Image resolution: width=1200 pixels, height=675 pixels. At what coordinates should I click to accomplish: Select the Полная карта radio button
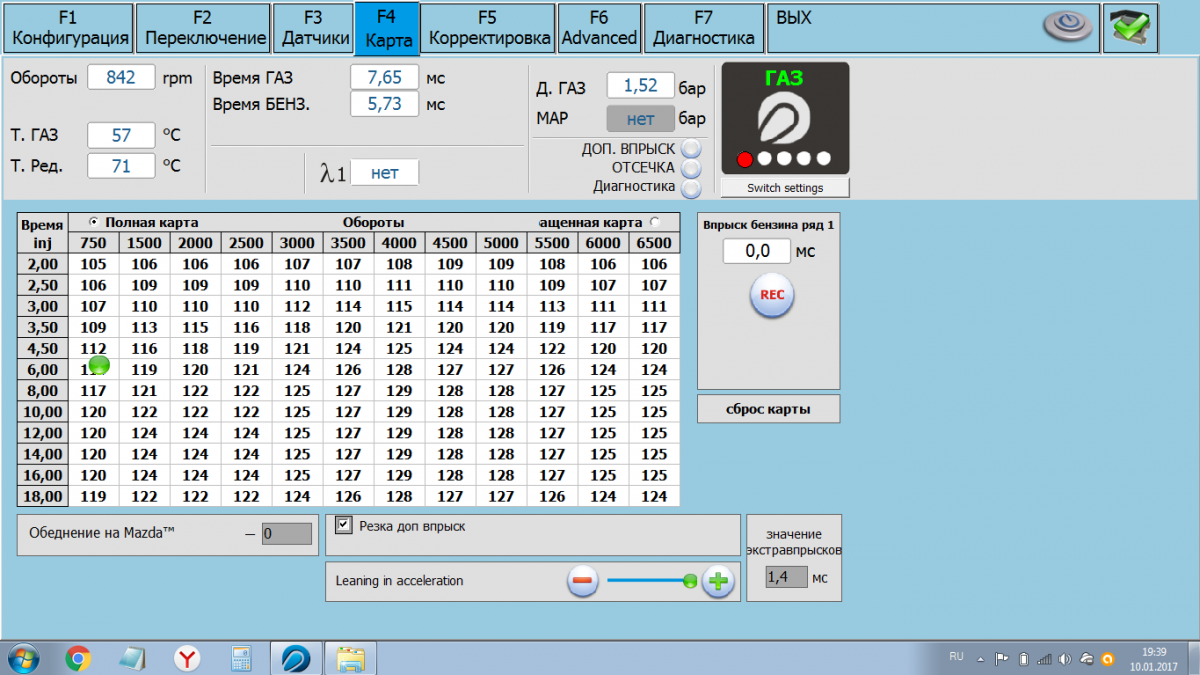tap(95, 222)
